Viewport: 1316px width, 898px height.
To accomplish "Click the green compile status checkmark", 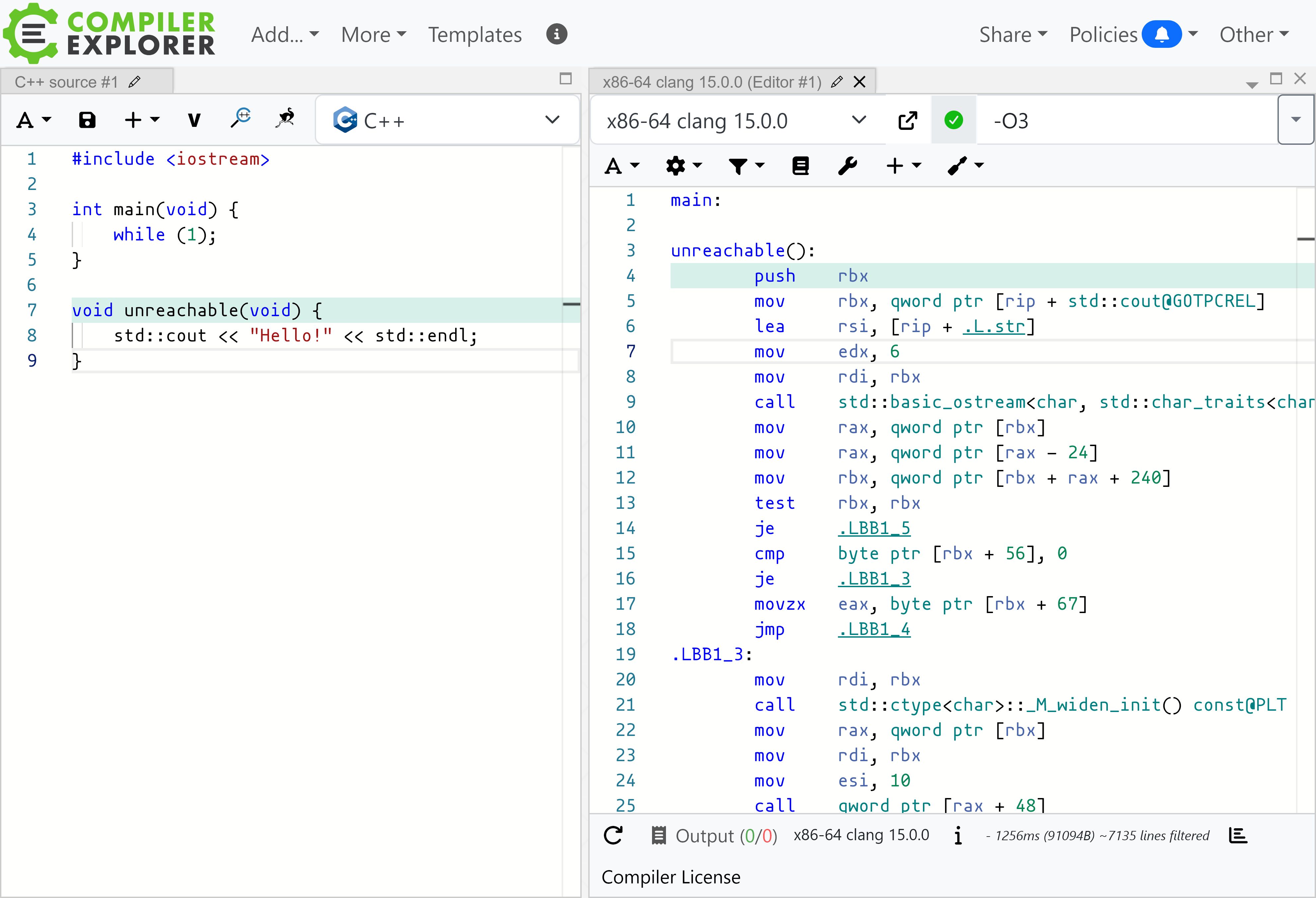I will (x=953, y=120).
